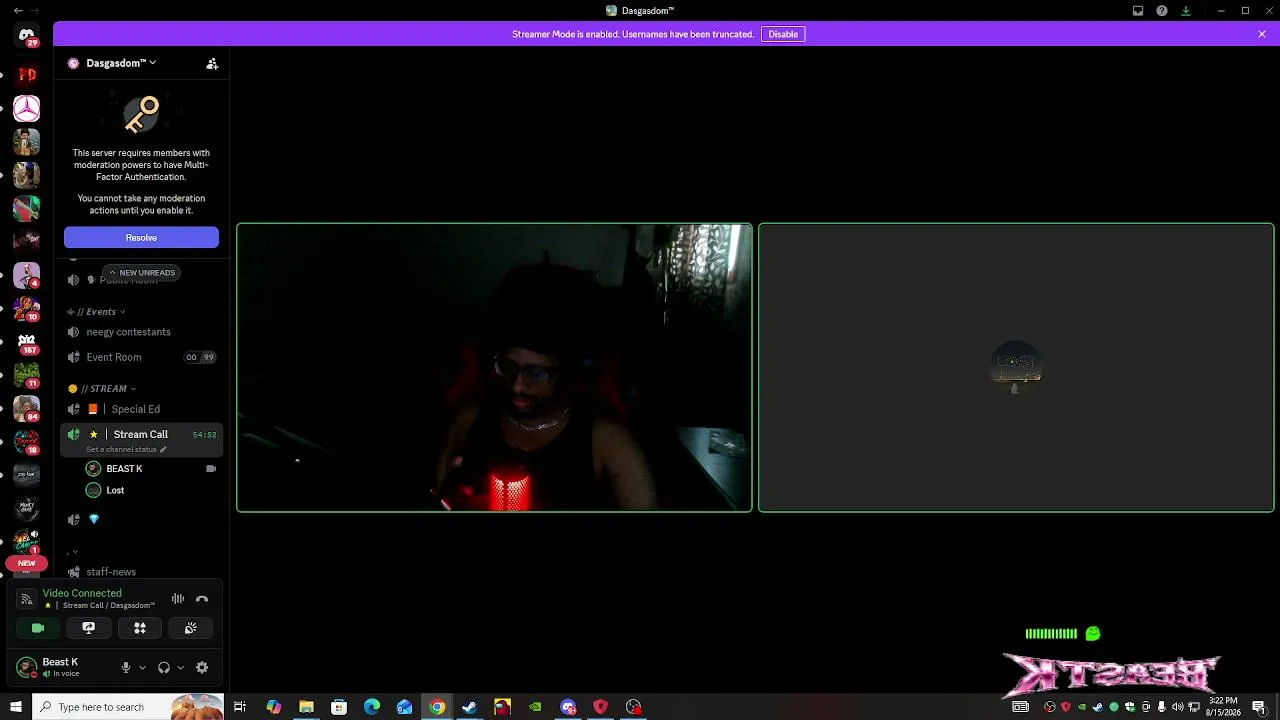Screen dimensions: 1280x720
Task: Turn off the camera
Action: [x=38, y=628]
